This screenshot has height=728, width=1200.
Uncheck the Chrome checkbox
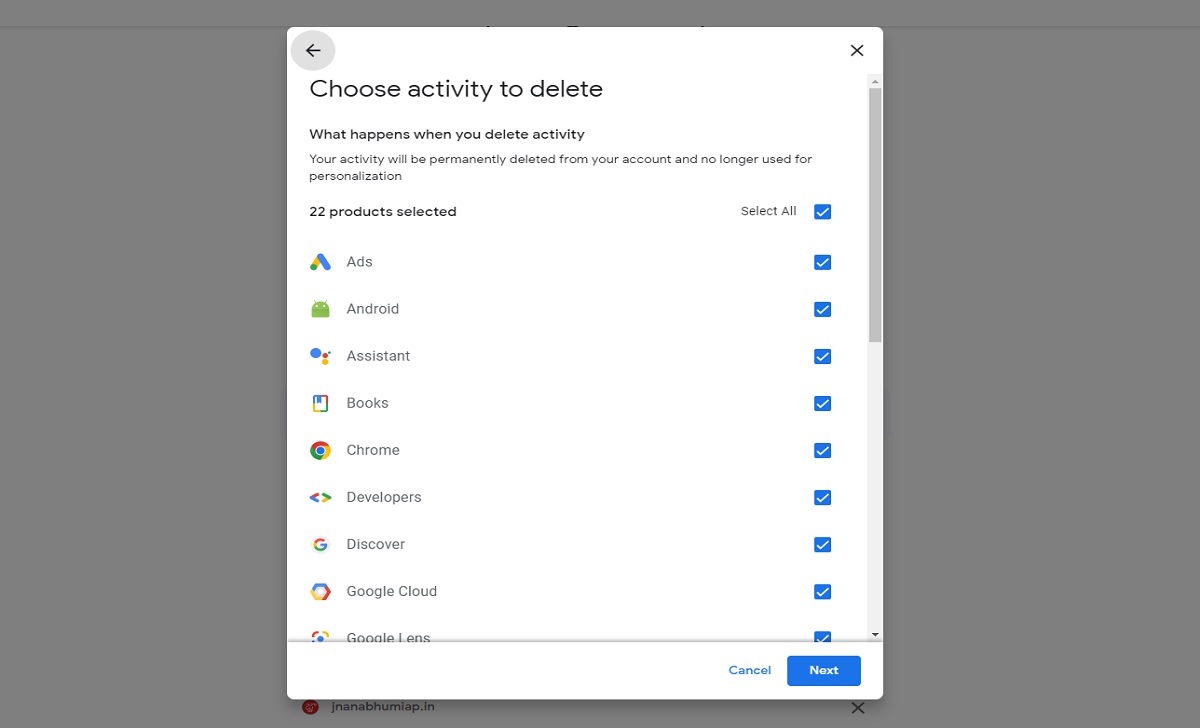tap(822, 450)
